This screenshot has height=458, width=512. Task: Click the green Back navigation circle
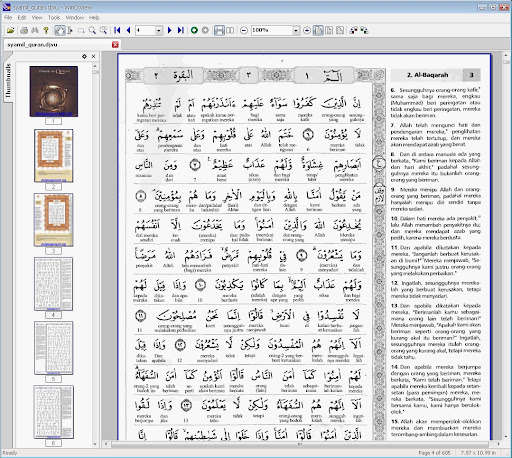[x=194, y=30]
